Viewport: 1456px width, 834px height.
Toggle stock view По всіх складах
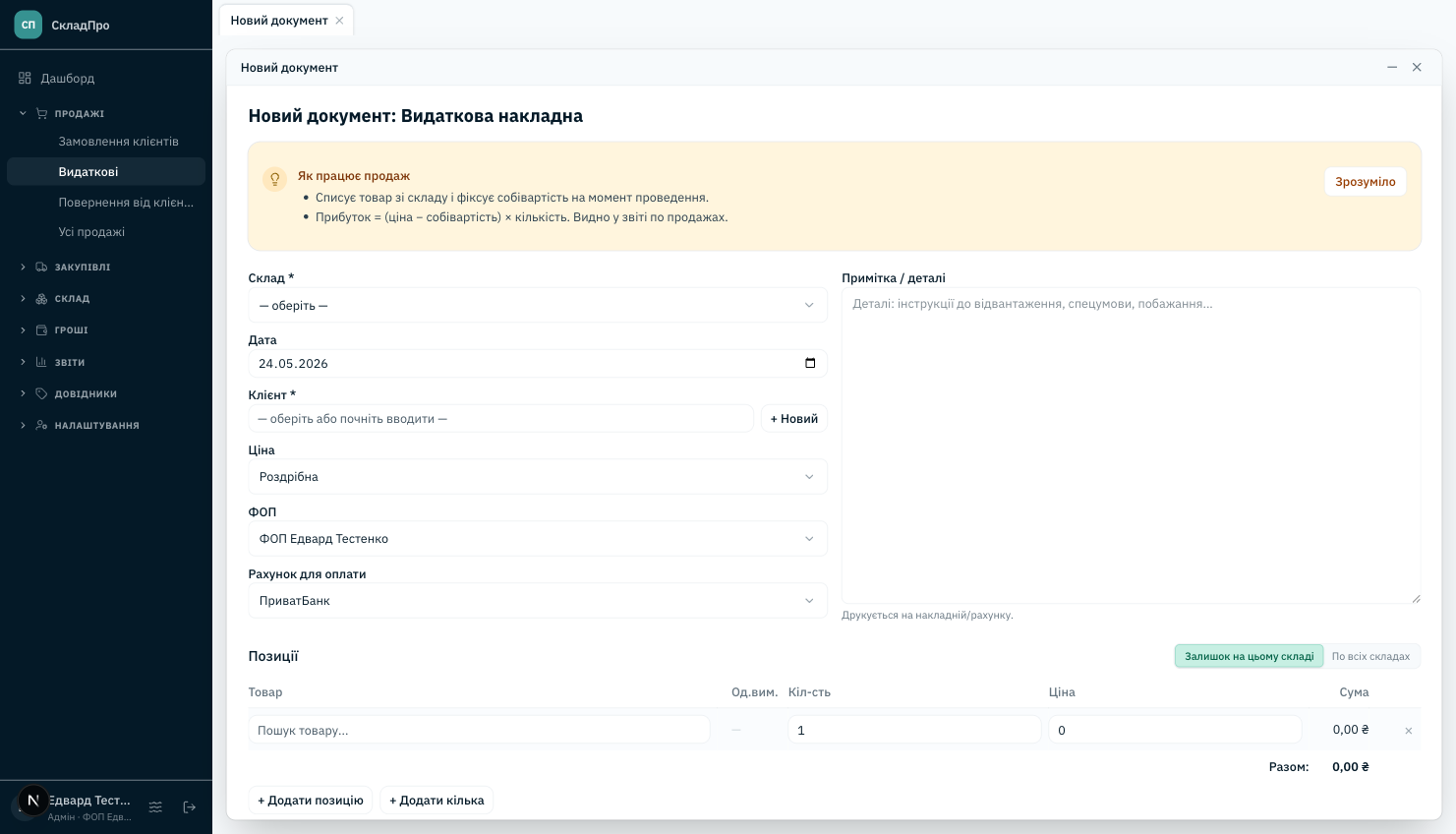point(1370,656)
